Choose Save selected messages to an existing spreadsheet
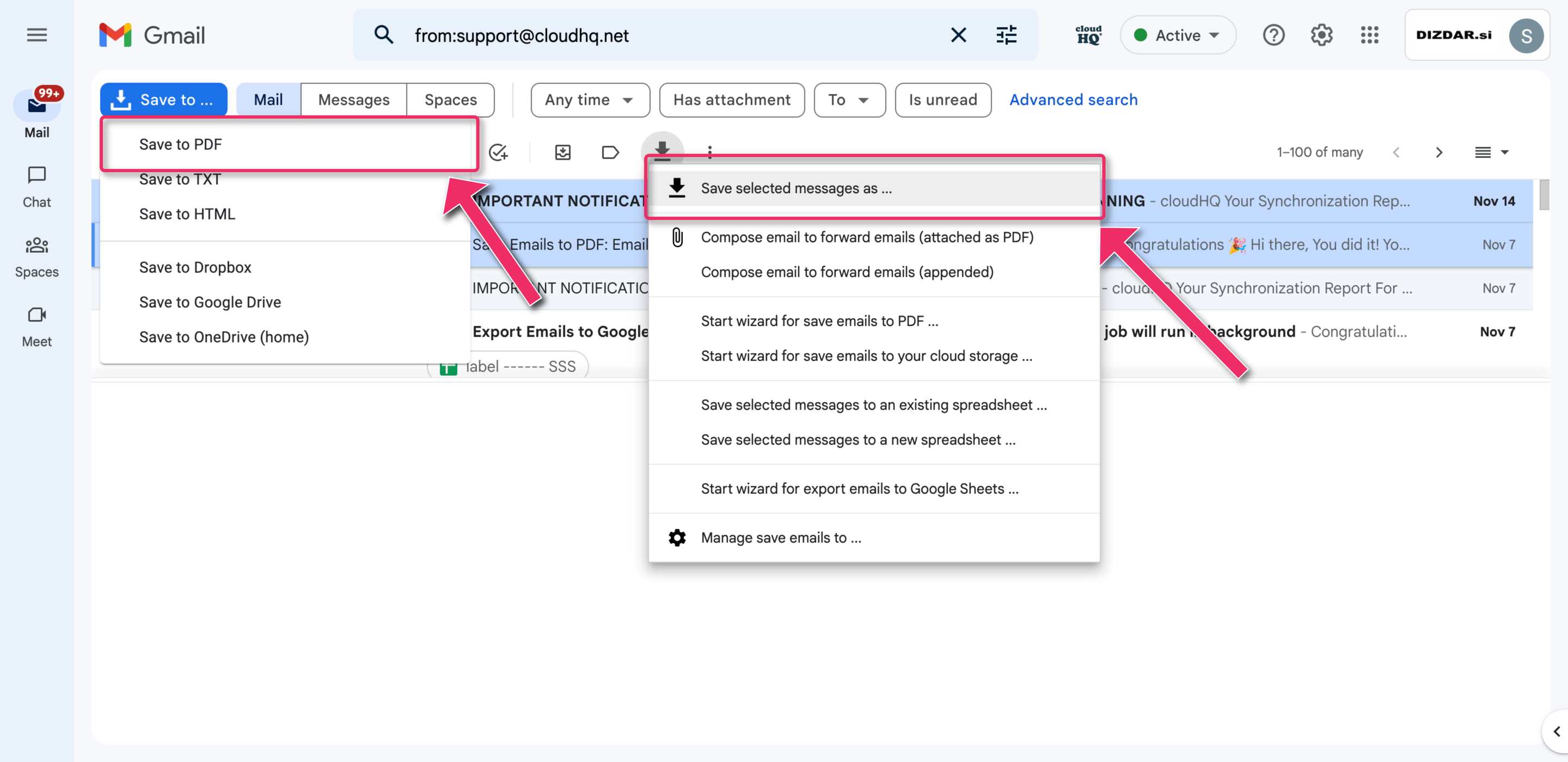This screenshot has width=1568, height=762. click(874, 405)
